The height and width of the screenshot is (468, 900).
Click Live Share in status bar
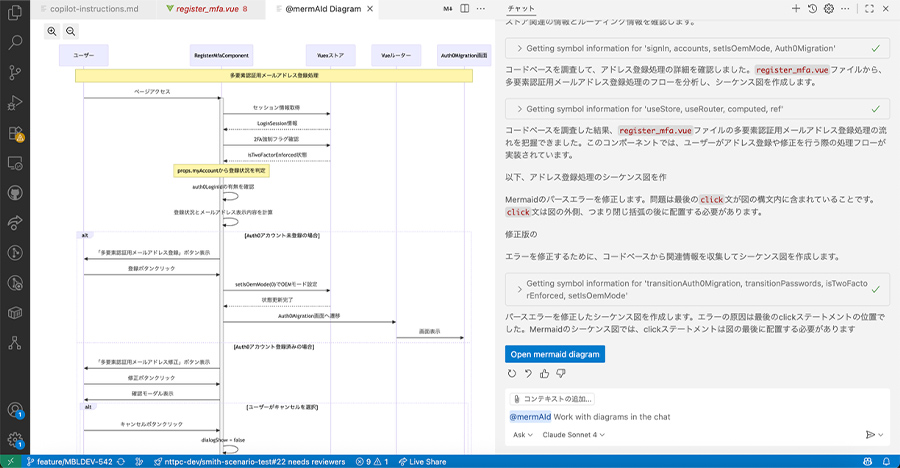[422, 462]
